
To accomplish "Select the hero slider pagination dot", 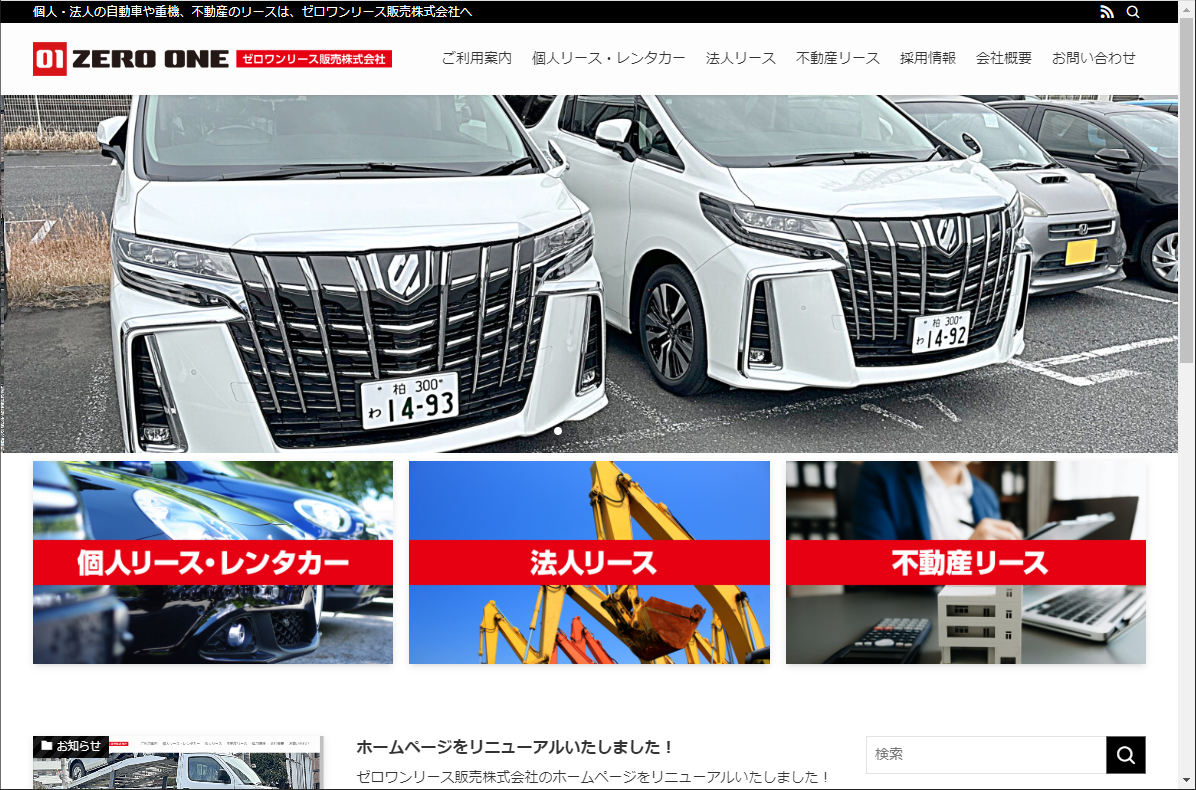I will click(x=558, y=431).
